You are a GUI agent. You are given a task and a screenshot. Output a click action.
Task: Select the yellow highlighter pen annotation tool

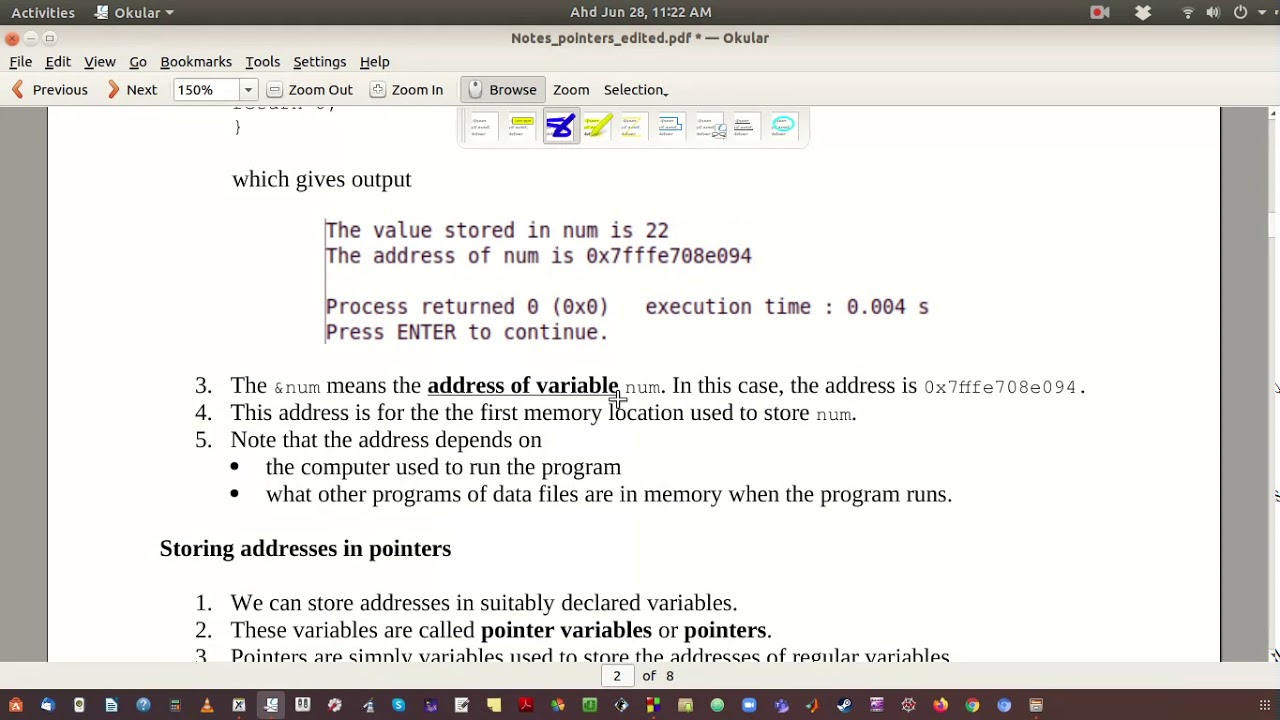597,127
